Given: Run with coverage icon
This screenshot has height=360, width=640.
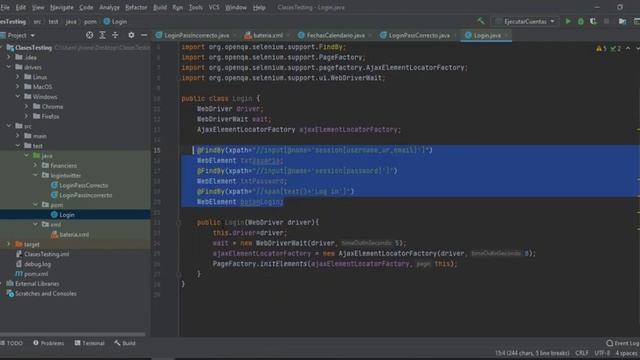Looking at the screenshot, I should [593, 21].
